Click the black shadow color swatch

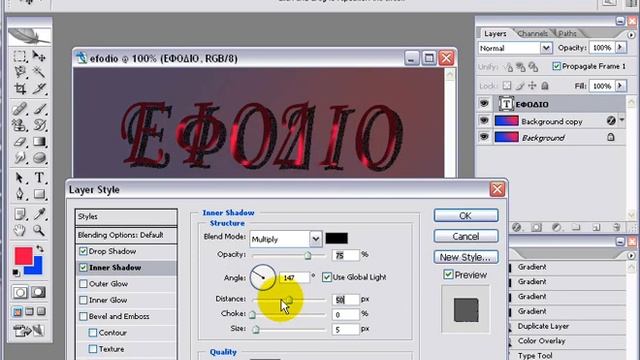pos(336,238)
